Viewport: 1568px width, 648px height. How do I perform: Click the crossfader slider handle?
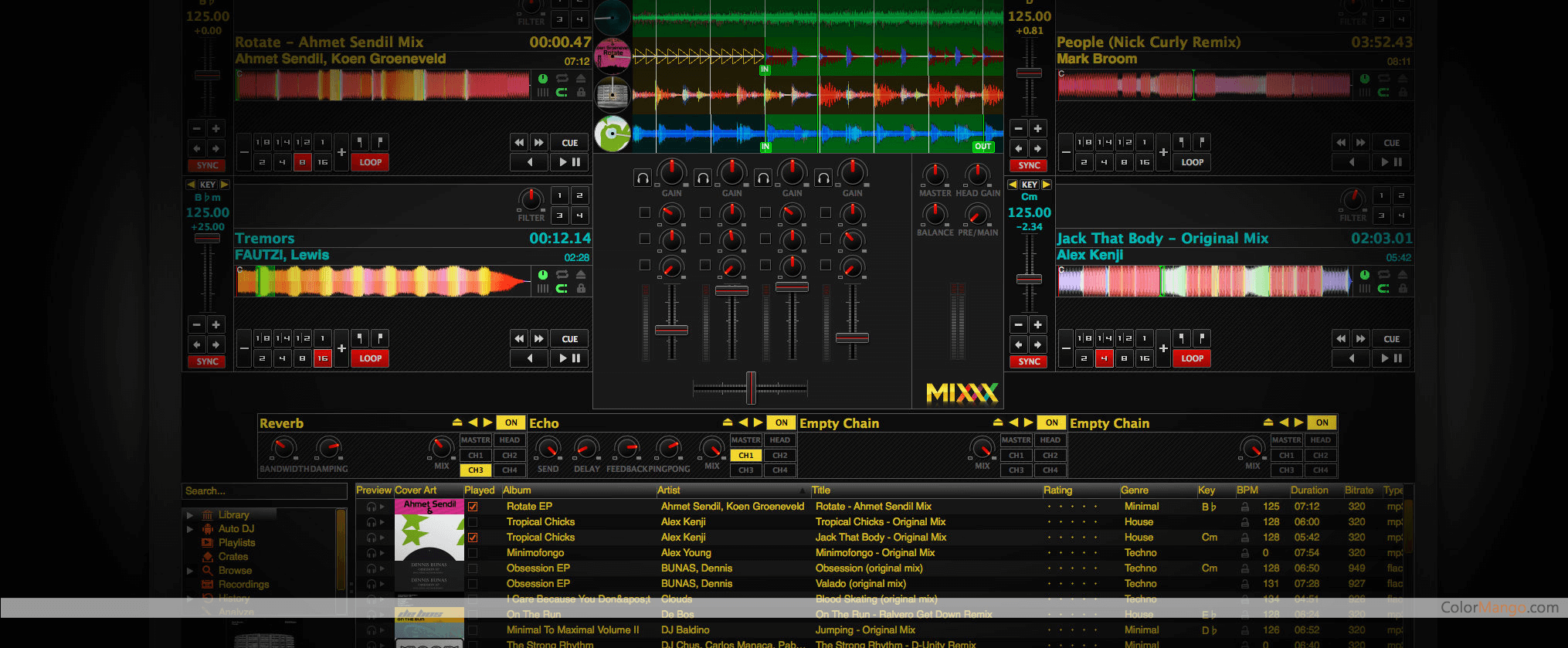(x=751, y=388)
